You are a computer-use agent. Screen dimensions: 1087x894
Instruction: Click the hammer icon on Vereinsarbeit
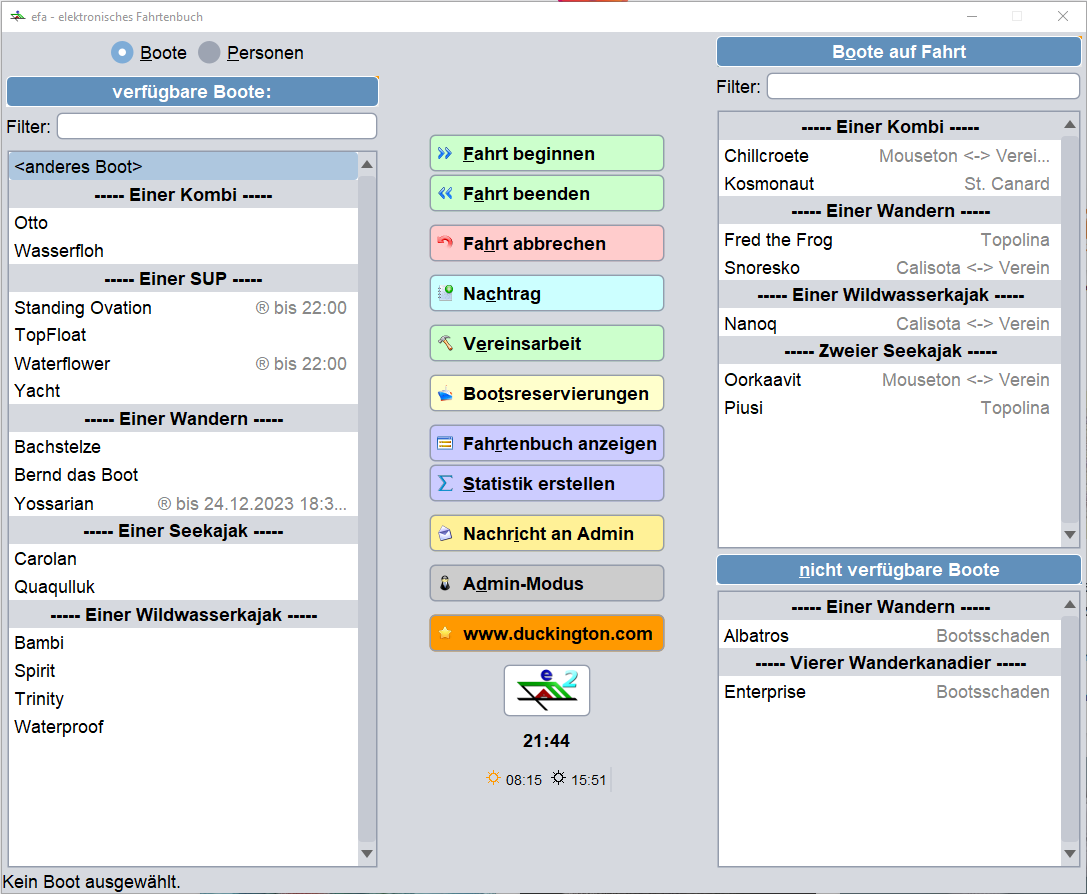tap(445, 343)
